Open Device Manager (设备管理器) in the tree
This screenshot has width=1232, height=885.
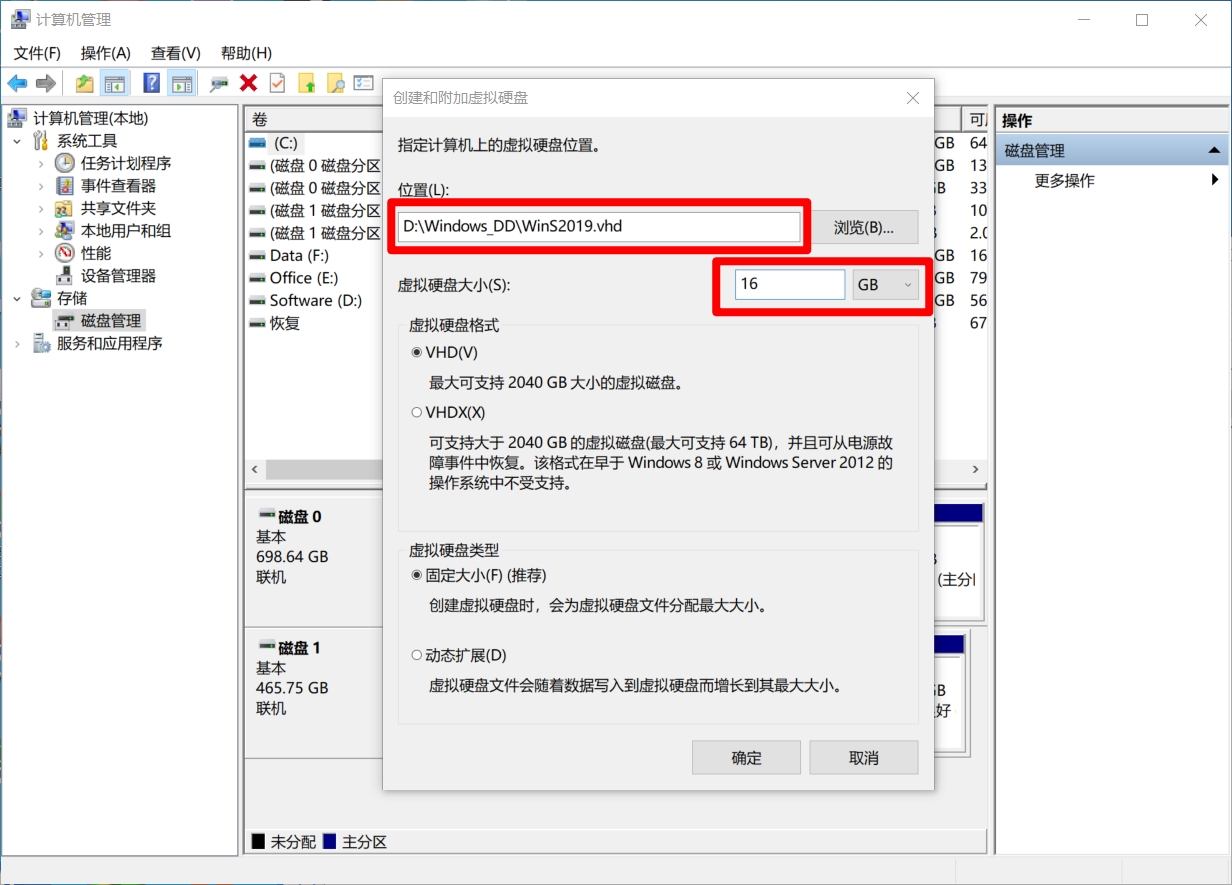point(118,276)
